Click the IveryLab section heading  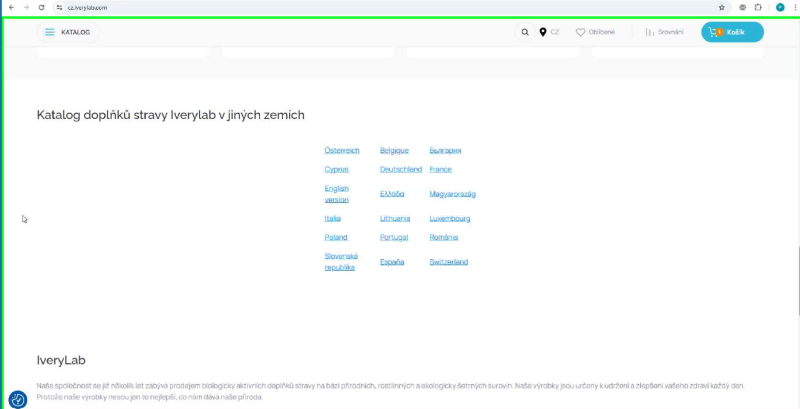coord(61,360)
